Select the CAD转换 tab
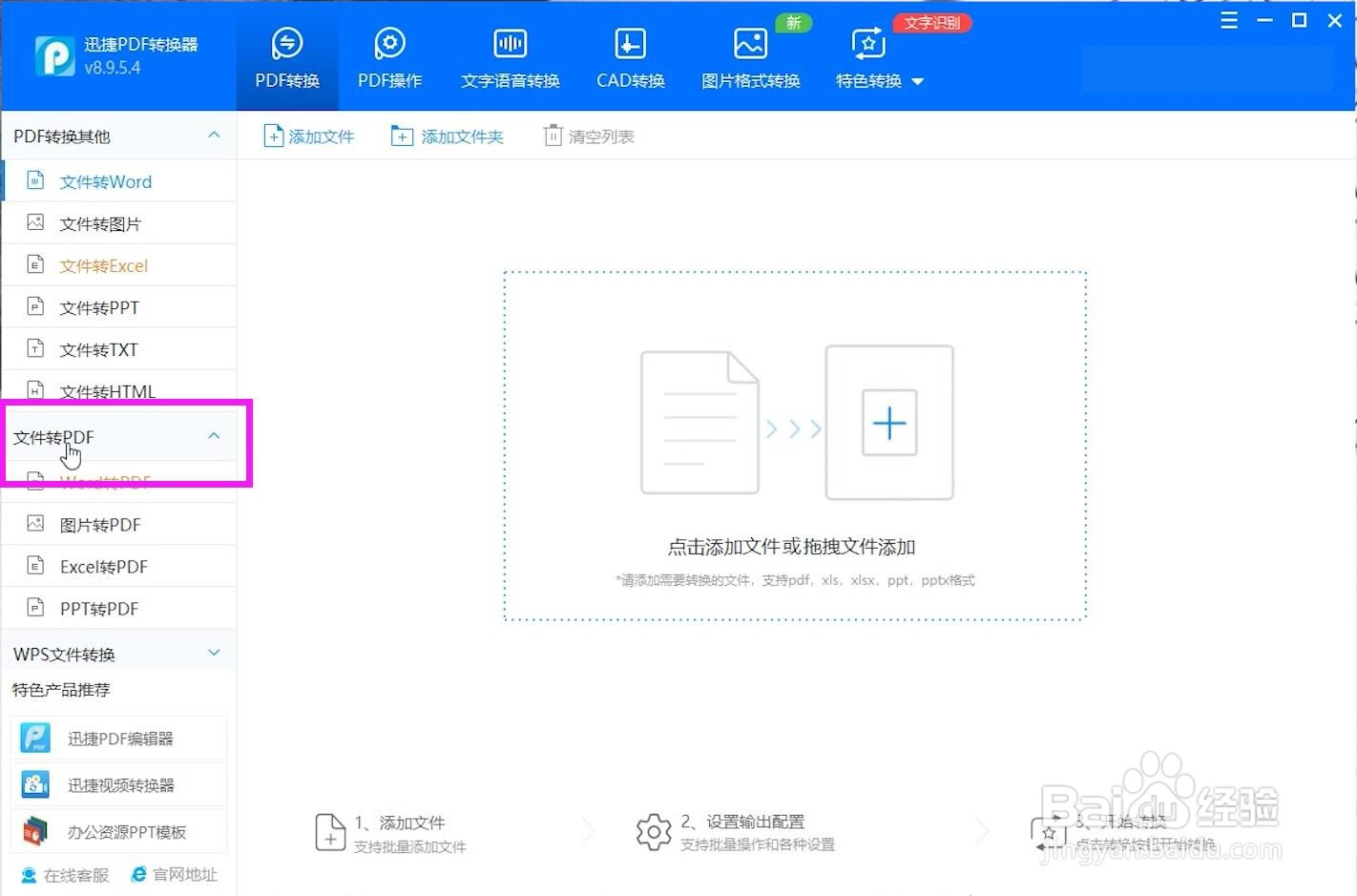Viewport: 1357px width, 896px height. pos(630,57)
